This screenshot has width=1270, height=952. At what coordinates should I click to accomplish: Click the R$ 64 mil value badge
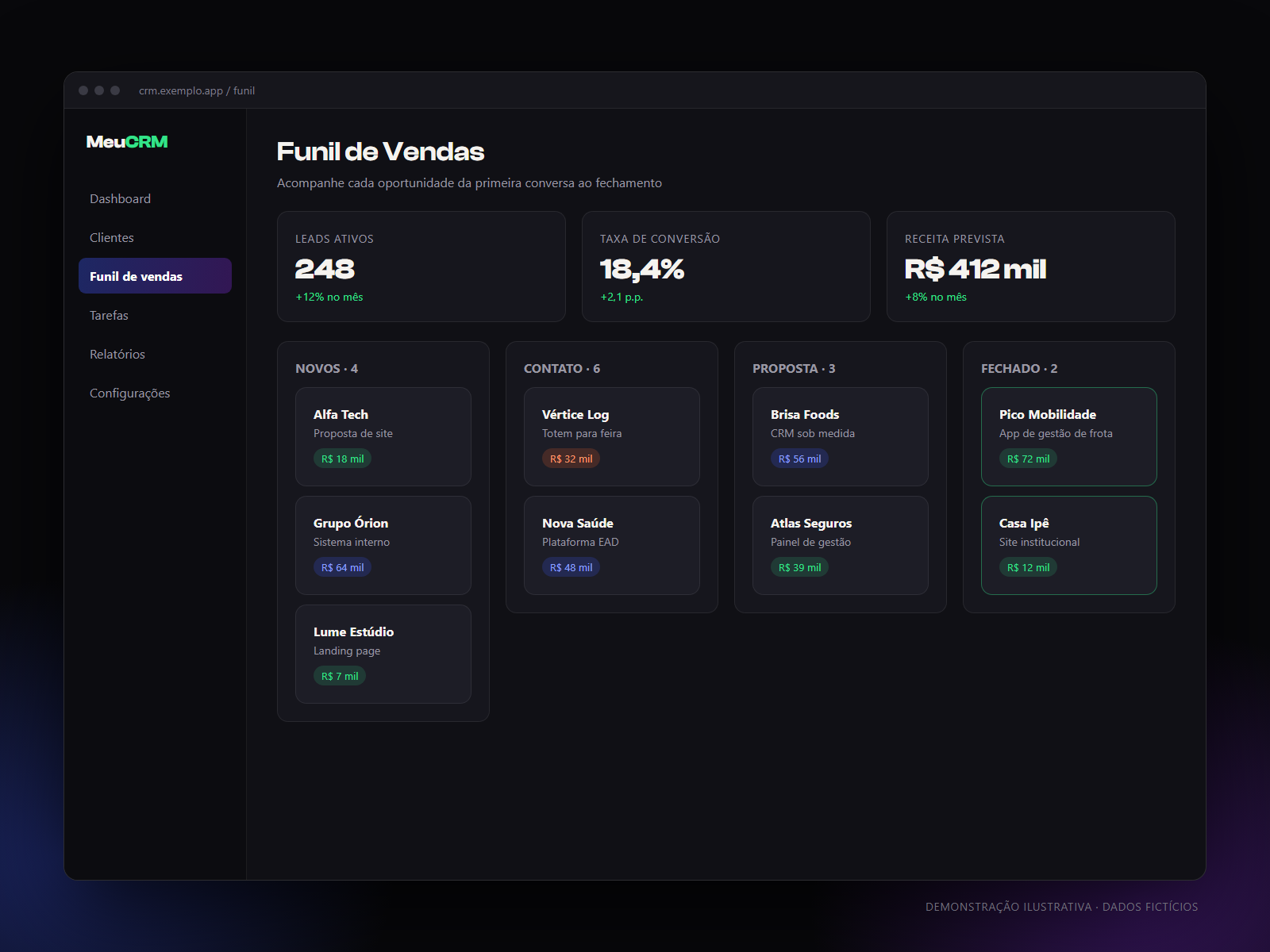tap(342, 567)
